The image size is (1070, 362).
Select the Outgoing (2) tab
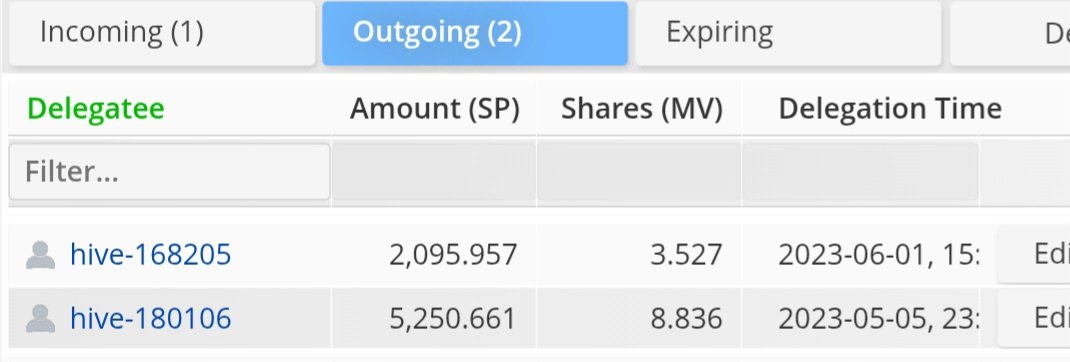pyautogui.click(x=475, y=33)
